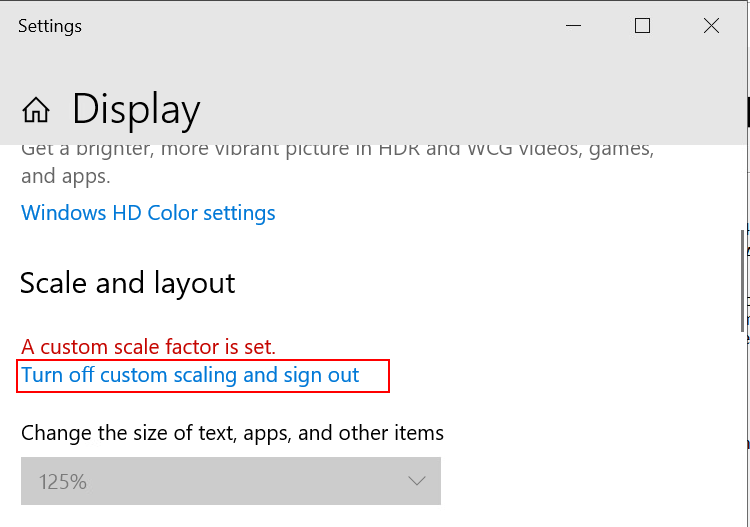The width and height of the screenshot is (750, 527).
Task: Click blank space right of Display heading
Action: point(450,109)
